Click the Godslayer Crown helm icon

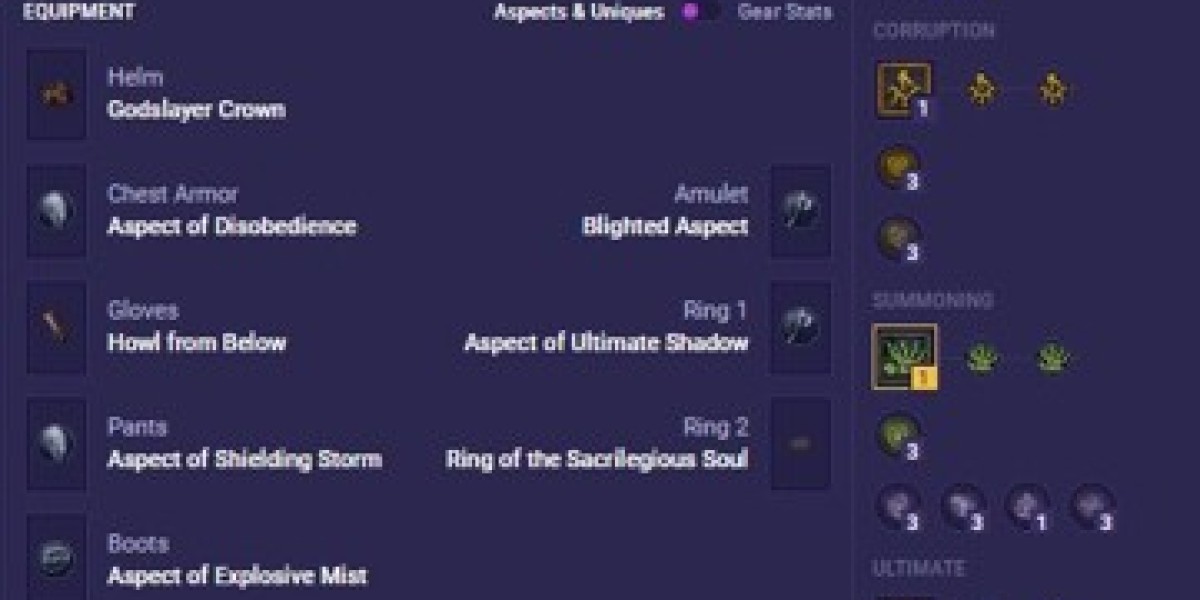coord(56,94)
